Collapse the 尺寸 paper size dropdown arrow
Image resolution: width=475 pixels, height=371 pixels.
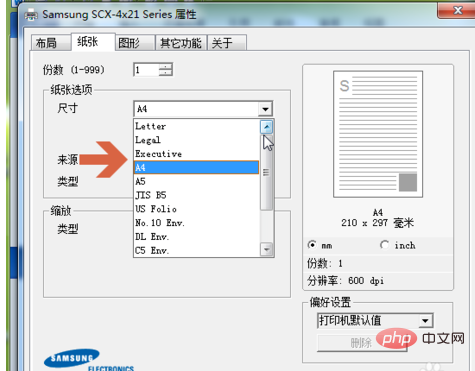coord(265,109)
